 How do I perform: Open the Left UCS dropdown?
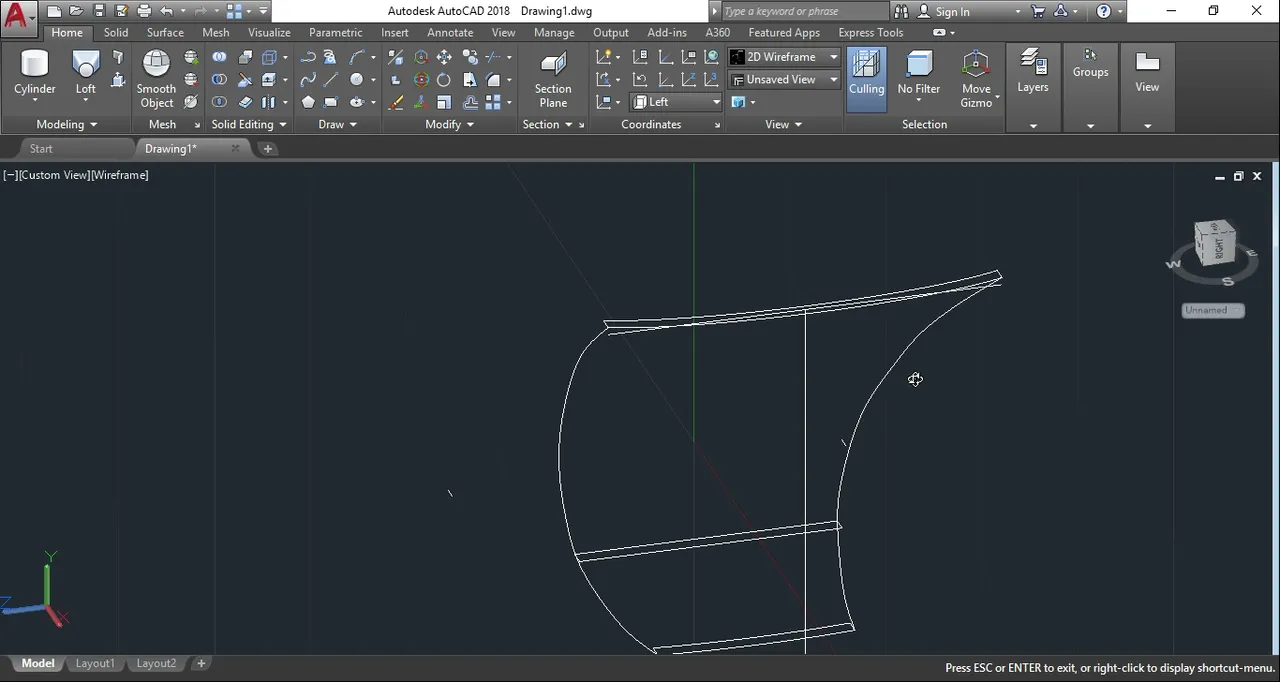(675, 102)
